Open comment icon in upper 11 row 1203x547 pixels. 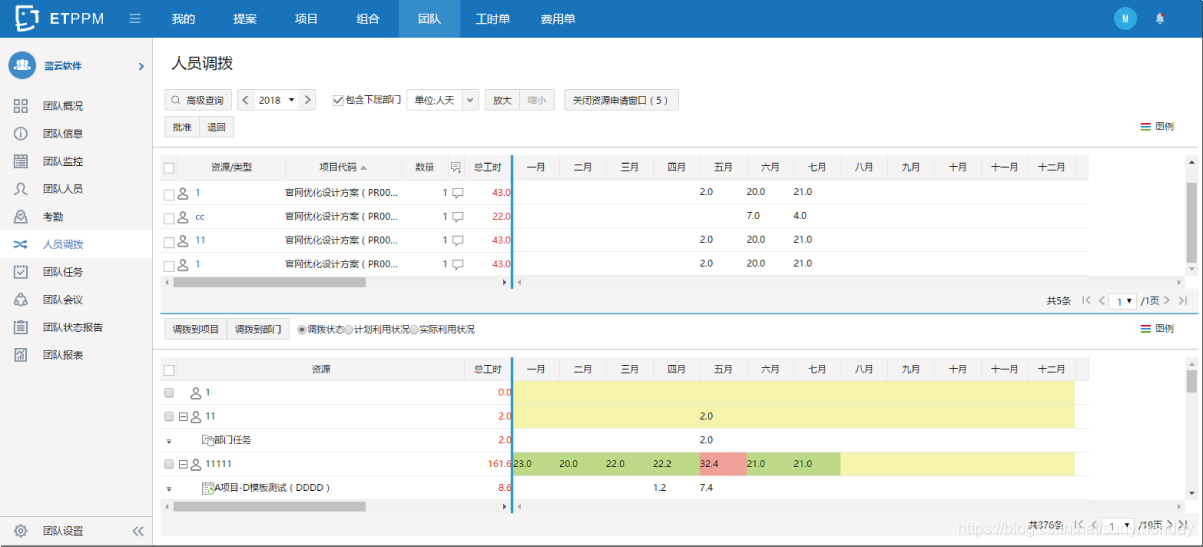pyautogui.click(x=458, y=240)
